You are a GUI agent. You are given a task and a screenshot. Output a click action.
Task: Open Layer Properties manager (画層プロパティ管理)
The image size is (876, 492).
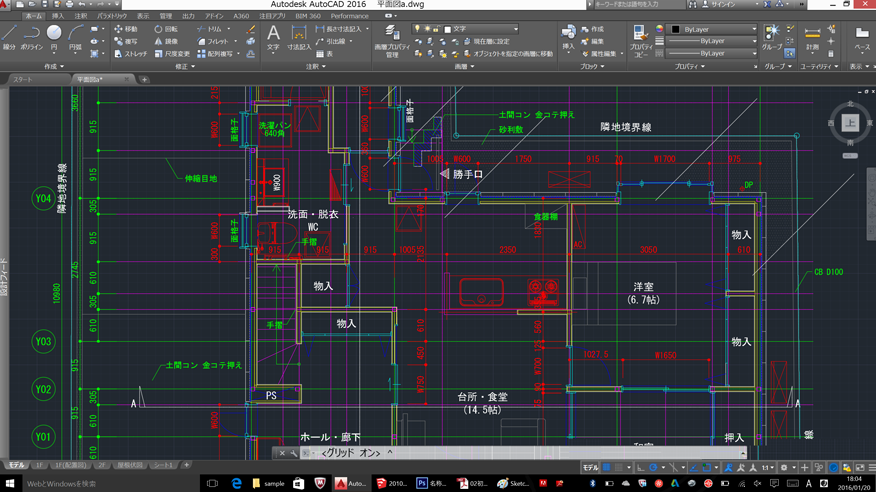(392, 40)
